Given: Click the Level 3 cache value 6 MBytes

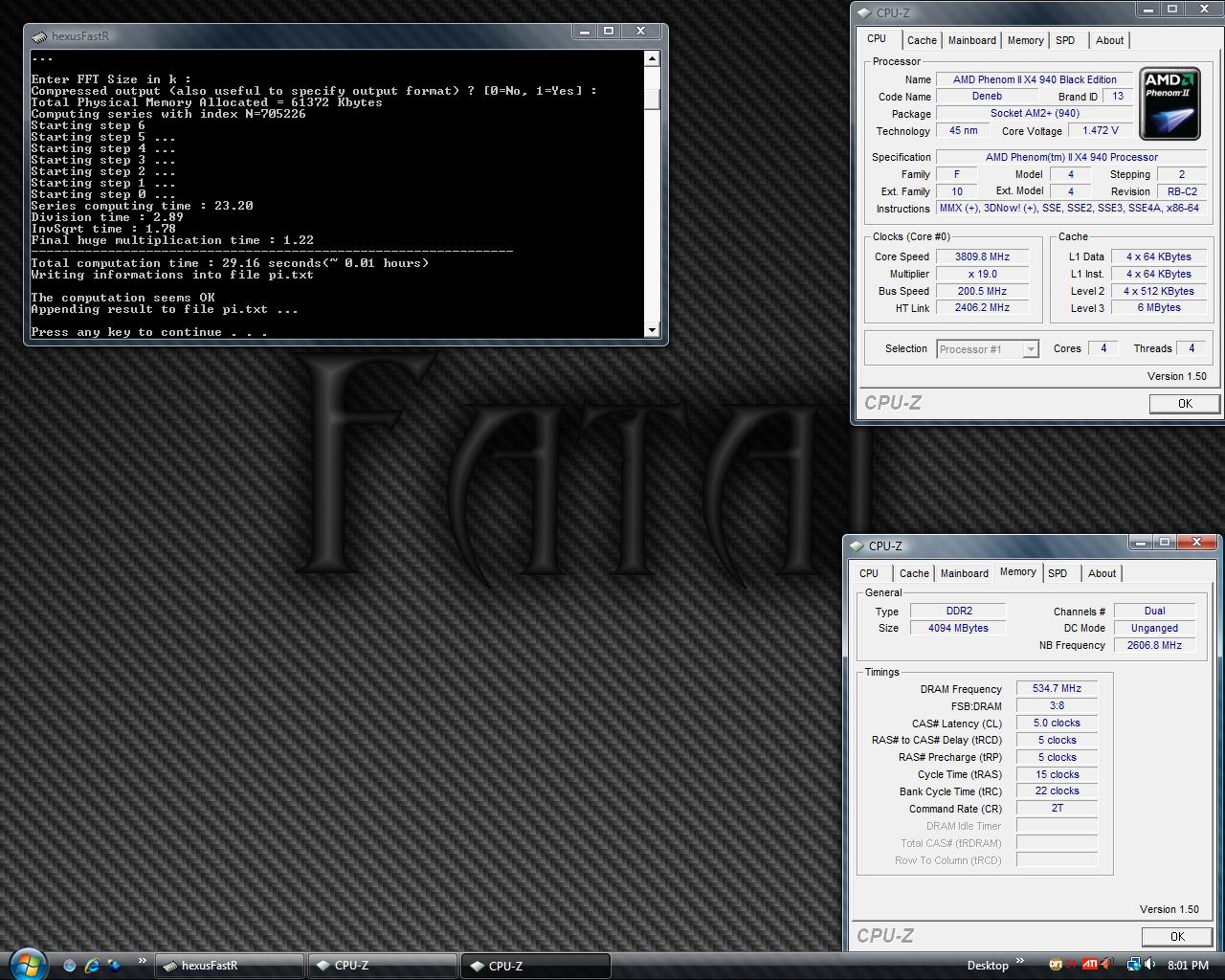Looking at the screenshot, I should (1159, 308).
